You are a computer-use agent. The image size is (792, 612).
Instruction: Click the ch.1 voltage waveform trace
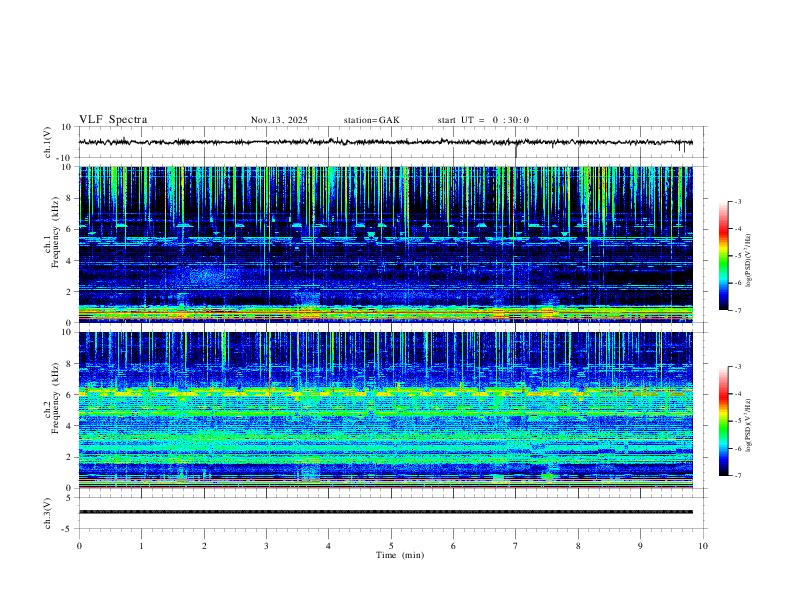tap(385, 142)
